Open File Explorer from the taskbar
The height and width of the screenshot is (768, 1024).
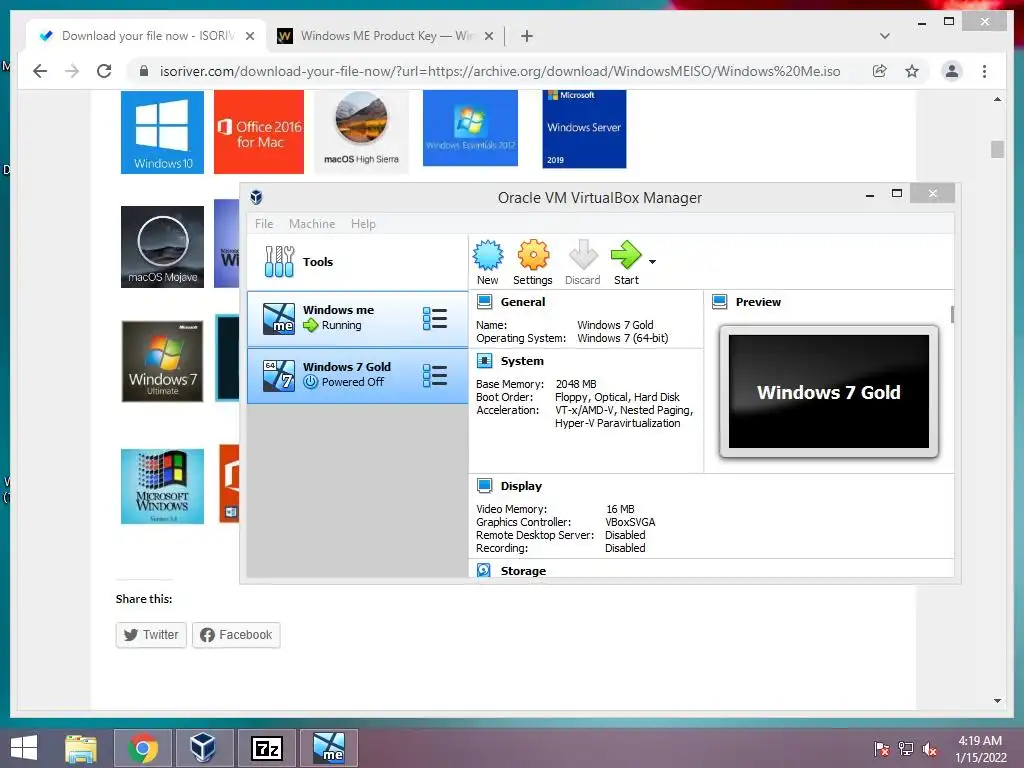(81, 748)
